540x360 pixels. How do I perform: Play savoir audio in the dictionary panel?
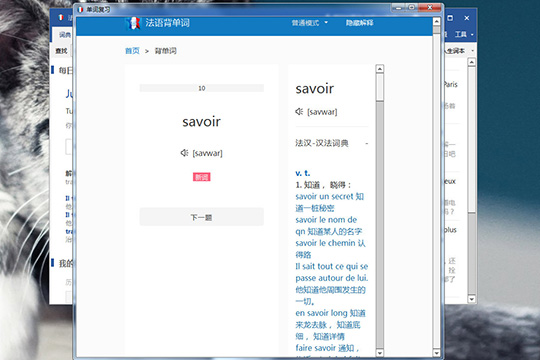[x=299, y=111]
